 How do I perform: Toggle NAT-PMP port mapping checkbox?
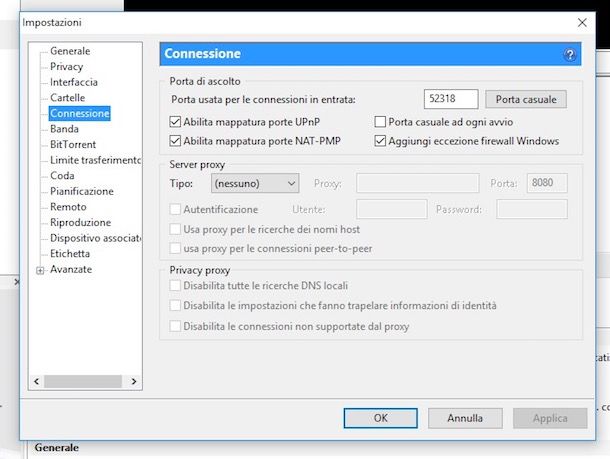(x=175, y=140)
